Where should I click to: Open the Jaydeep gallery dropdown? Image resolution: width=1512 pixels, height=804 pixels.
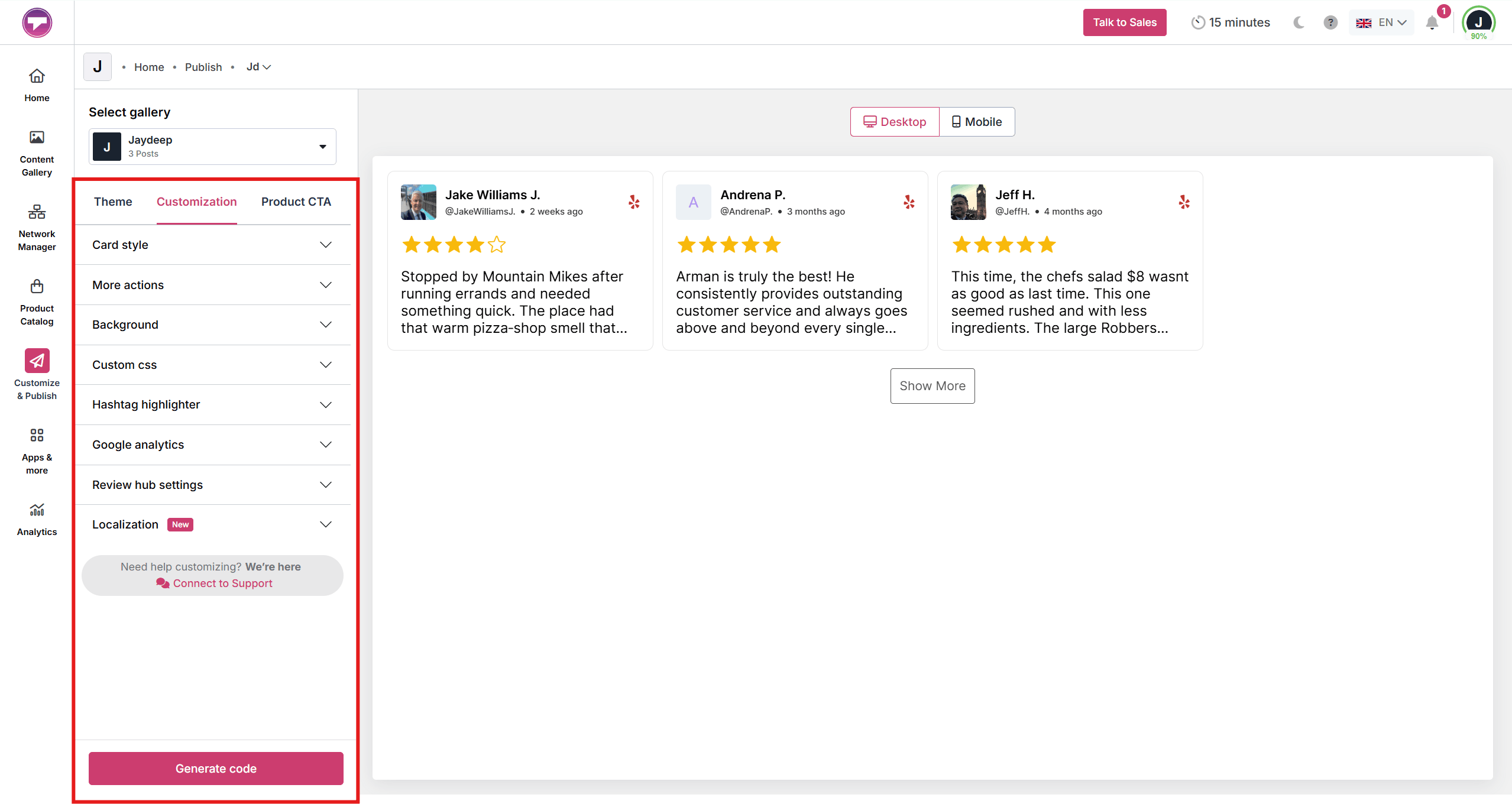tap(212, 147)
